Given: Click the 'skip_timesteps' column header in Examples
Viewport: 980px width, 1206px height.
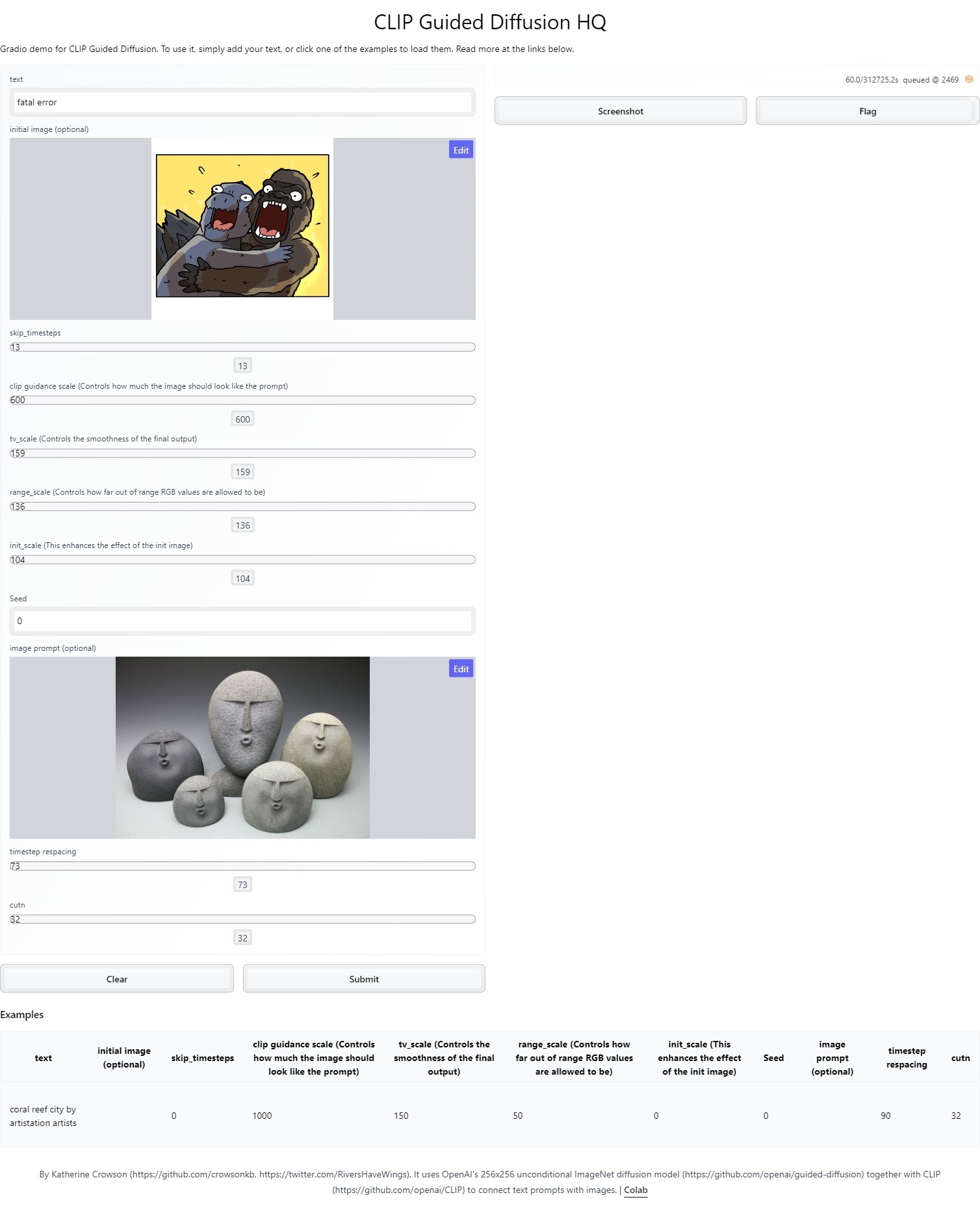Looking at the screenshot, I should pyautogui.click(x=203, y=1058).
